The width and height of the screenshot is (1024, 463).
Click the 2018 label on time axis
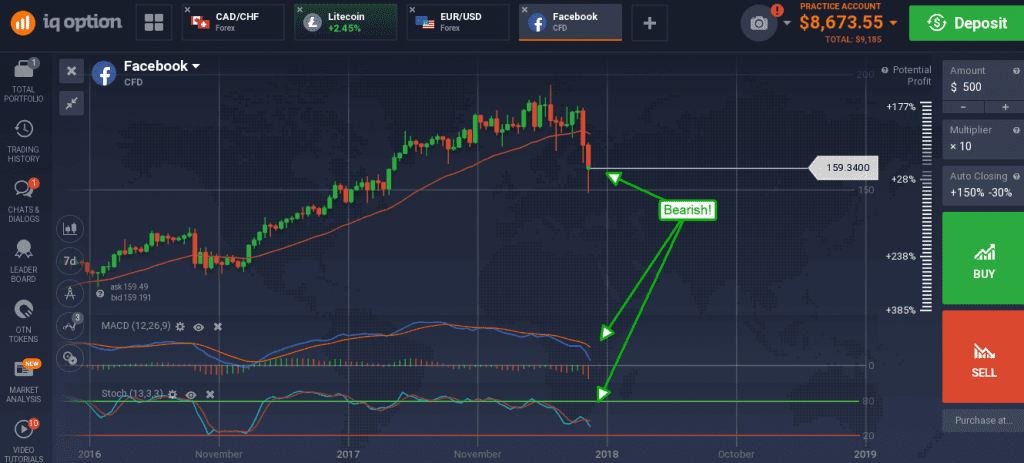(607, 454)
